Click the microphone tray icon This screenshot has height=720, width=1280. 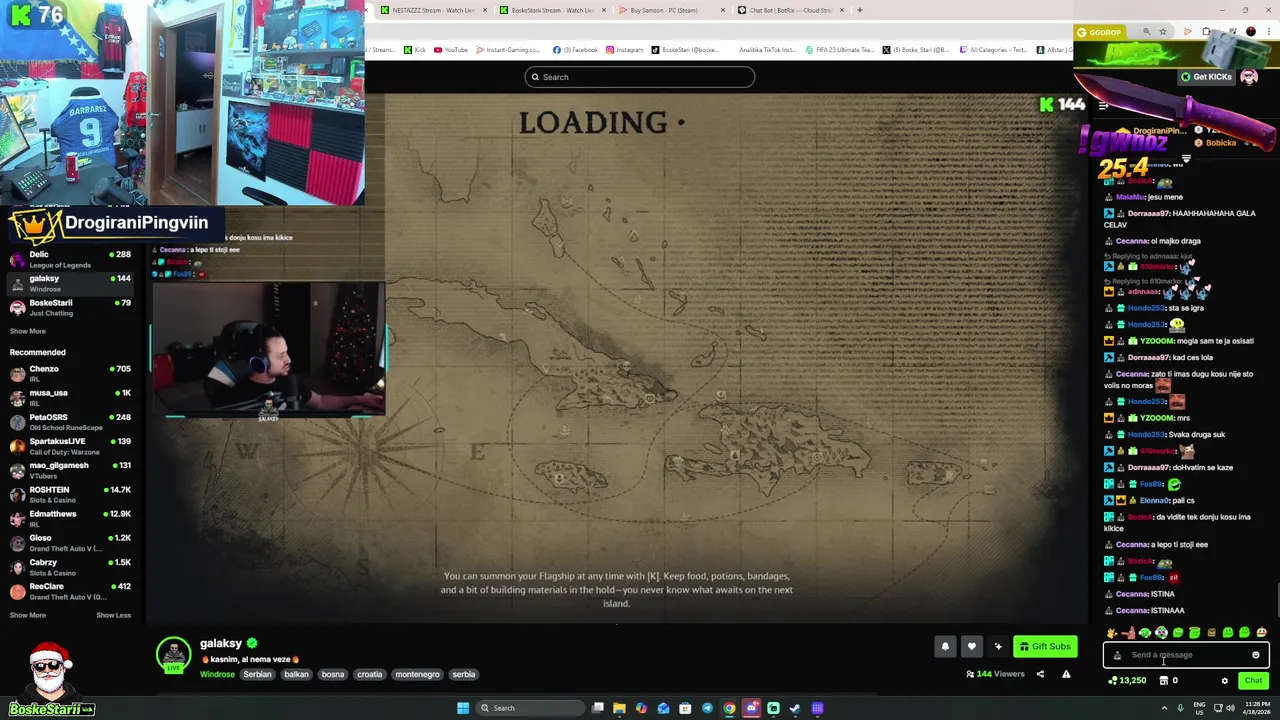tap(1180, 708)
